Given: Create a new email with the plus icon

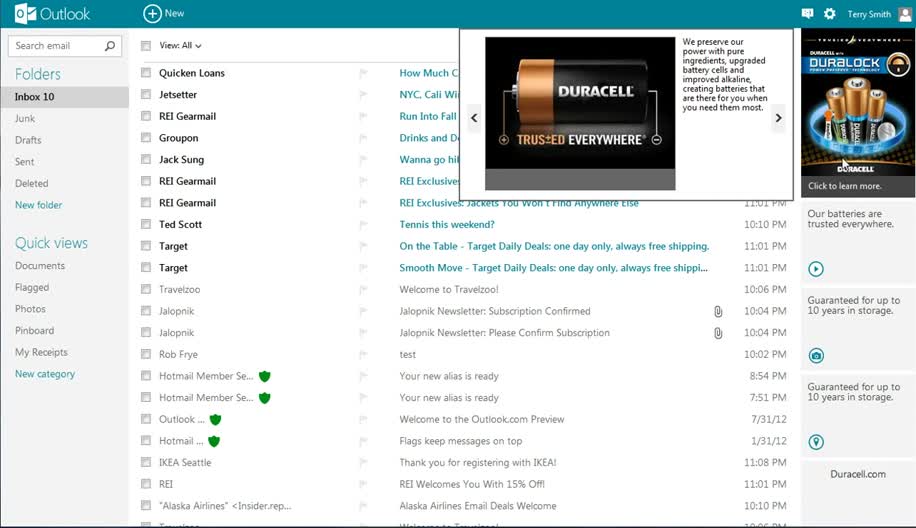Looking at the screenshot, I should (152, 13).
